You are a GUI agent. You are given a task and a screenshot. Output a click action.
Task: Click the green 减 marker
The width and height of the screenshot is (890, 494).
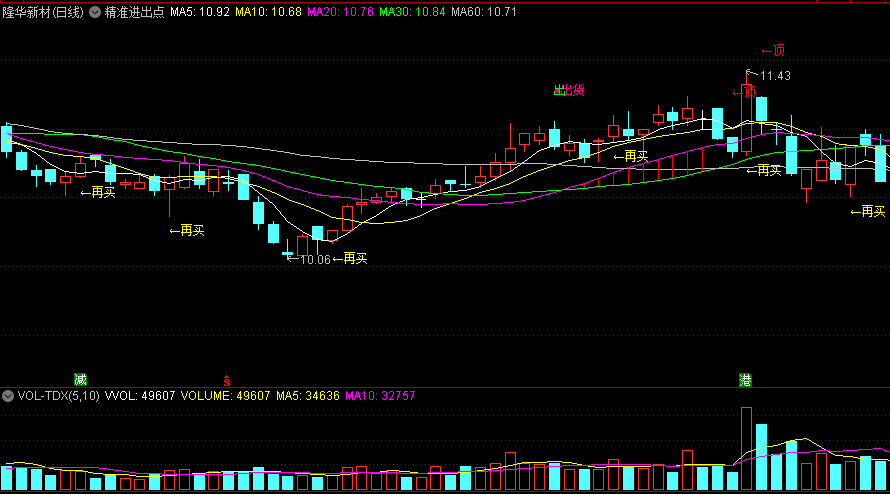pos(80,380)
